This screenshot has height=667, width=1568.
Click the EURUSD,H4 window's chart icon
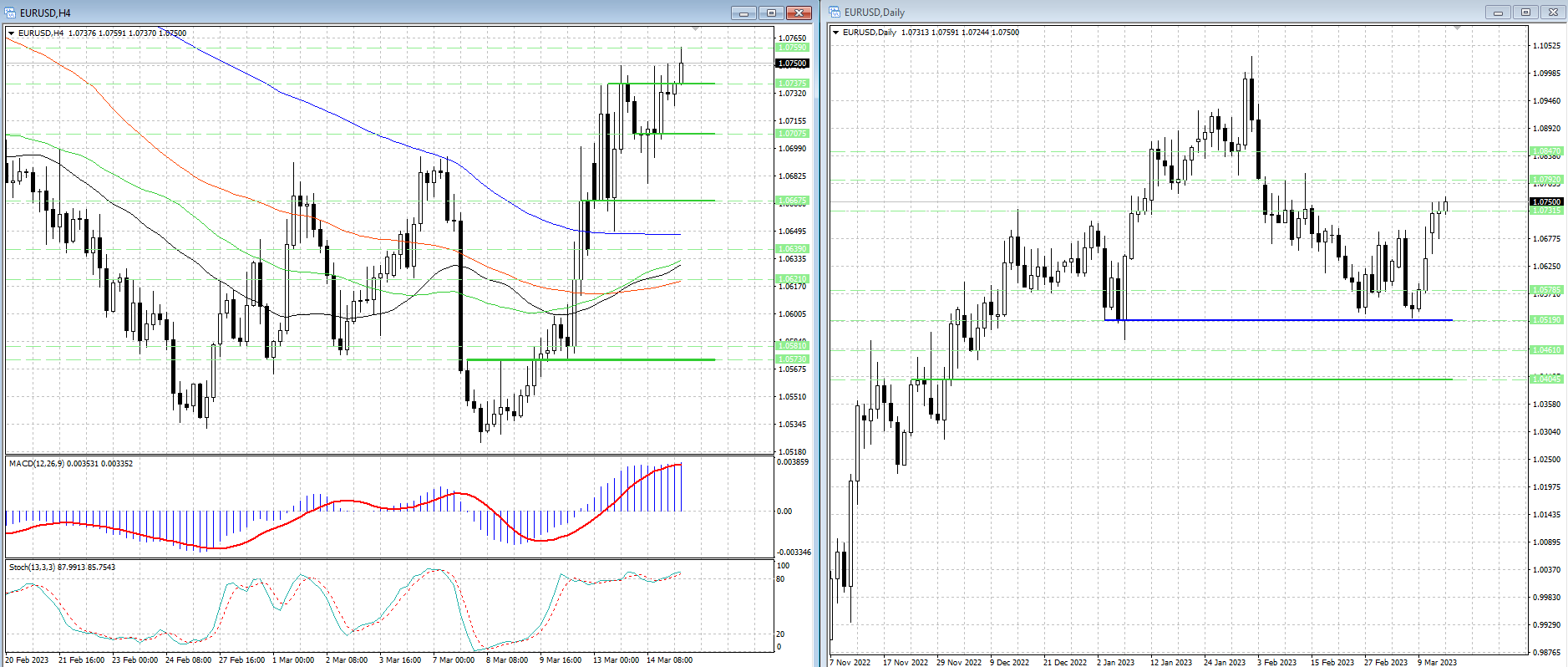10,13
